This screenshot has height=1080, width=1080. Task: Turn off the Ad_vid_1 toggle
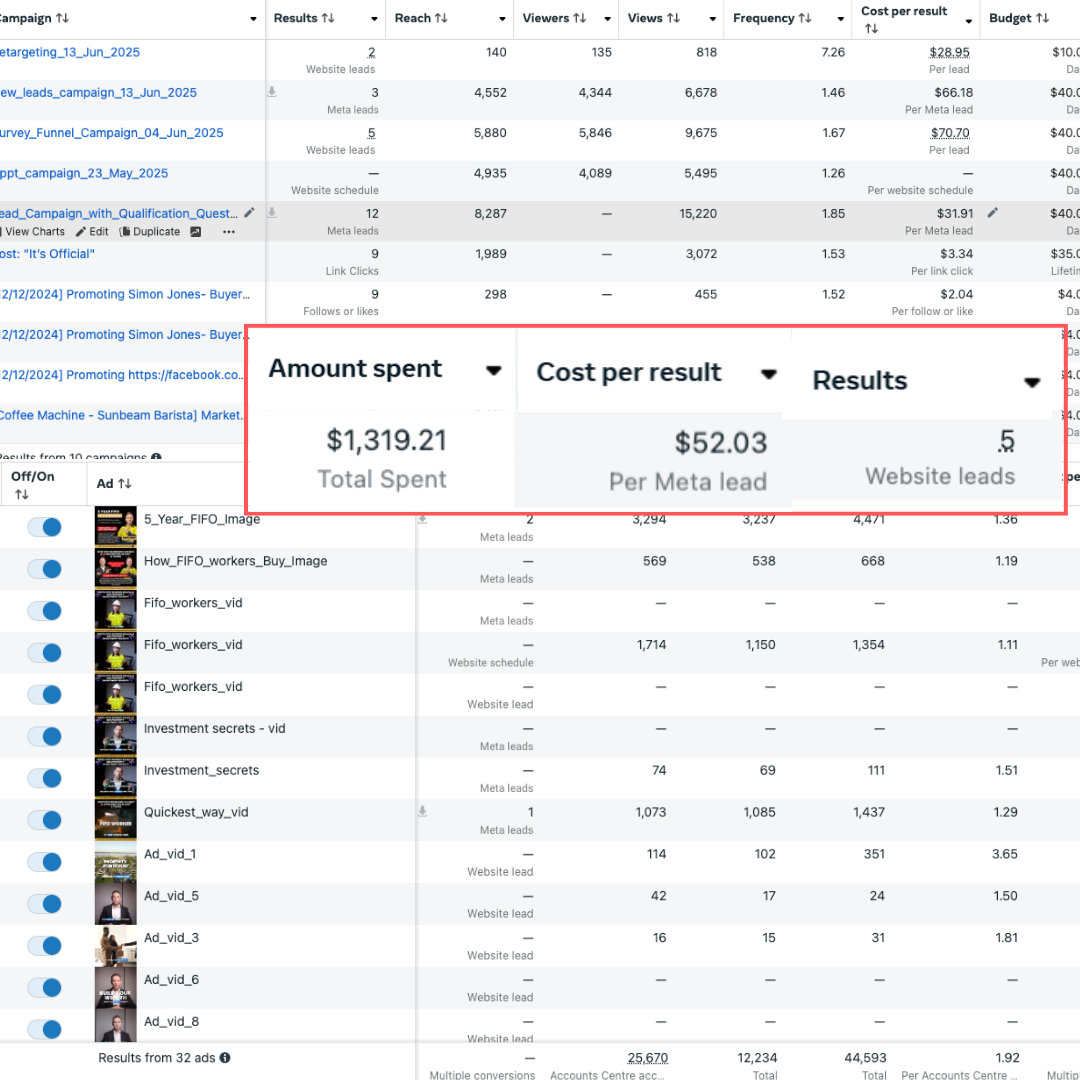[x=44, y=862]
